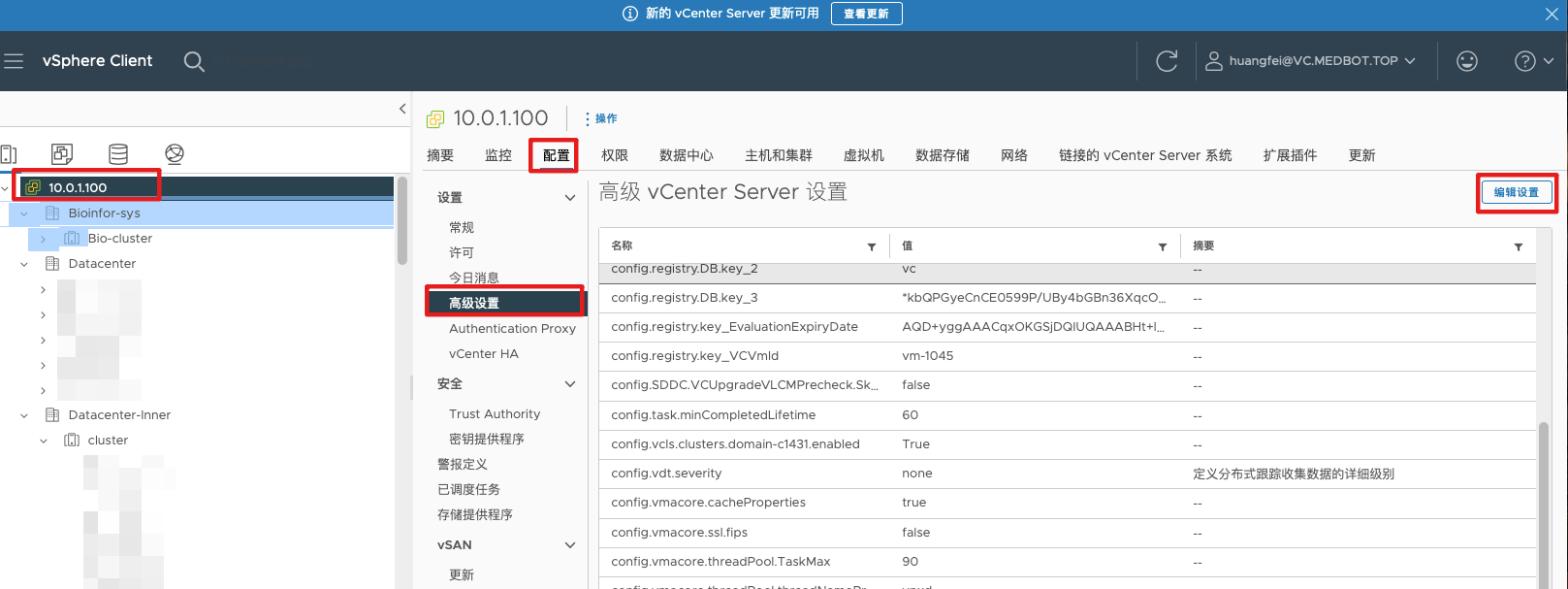Switch to the 网络 tab
Screen dimensions: 1568x589
pos(1014,155)
